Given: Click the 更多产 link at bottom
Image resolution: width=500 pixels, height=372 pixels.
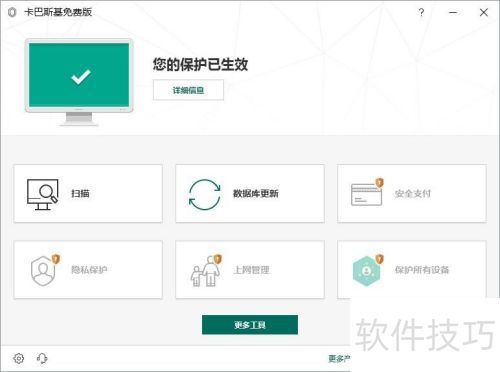Looking at the screenshot, I should [339, 359].
